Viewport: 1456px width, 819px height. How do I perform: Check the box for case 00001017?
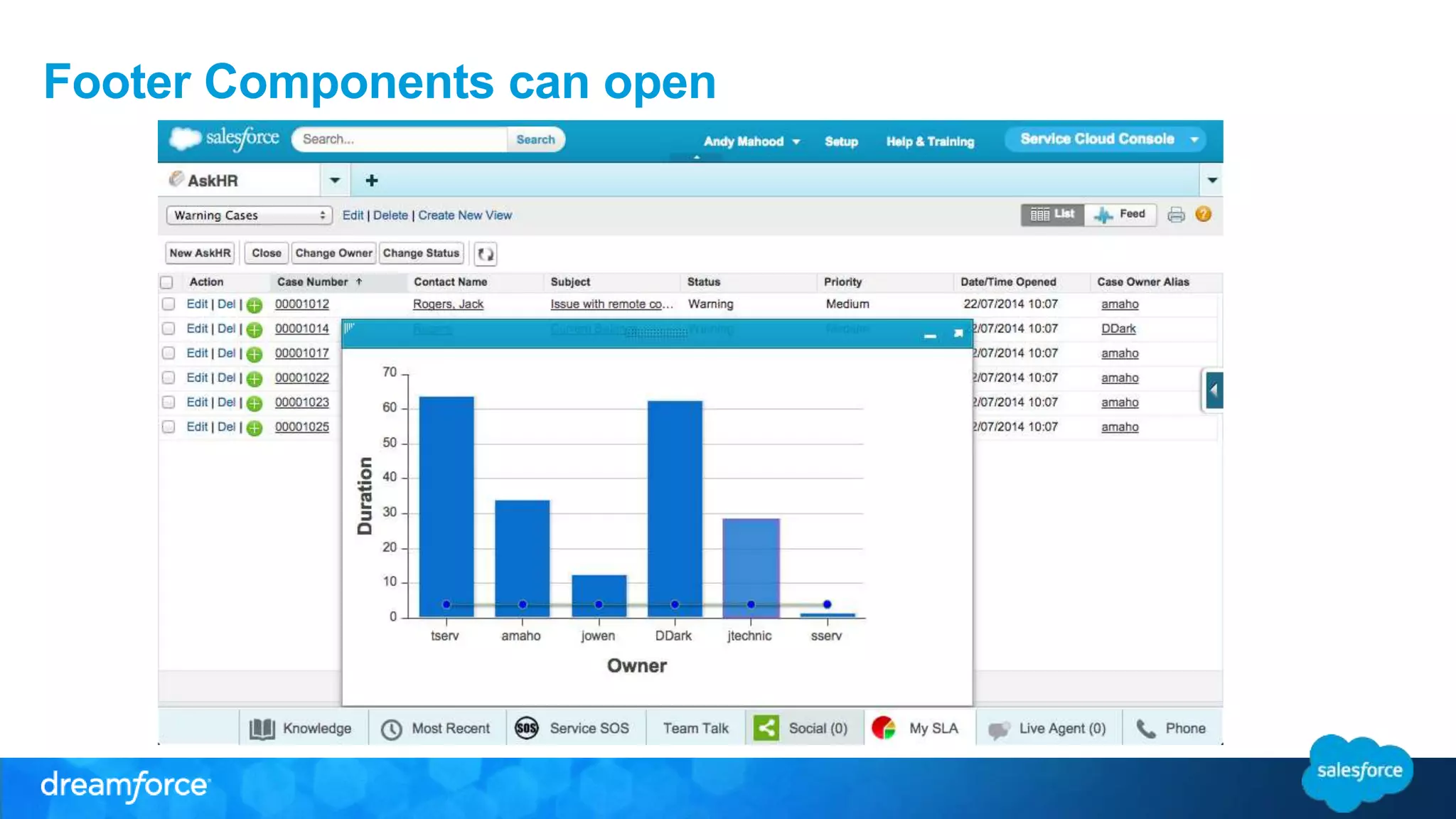[168, 353]
